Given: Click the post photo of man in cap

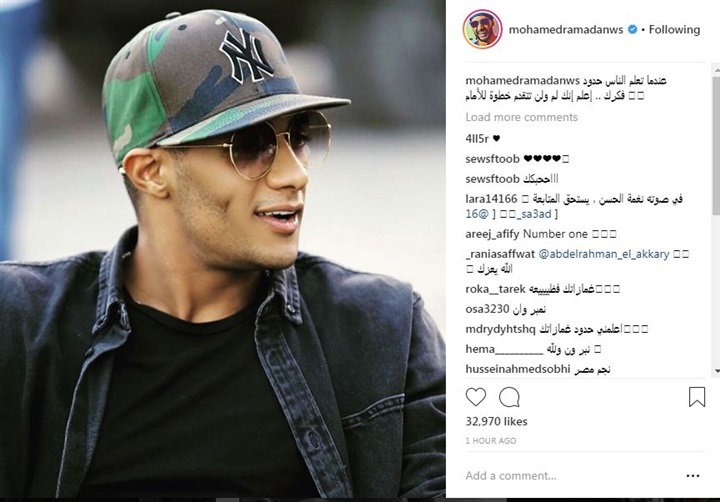Looking at the screenshot, I should tap(223, 248).
